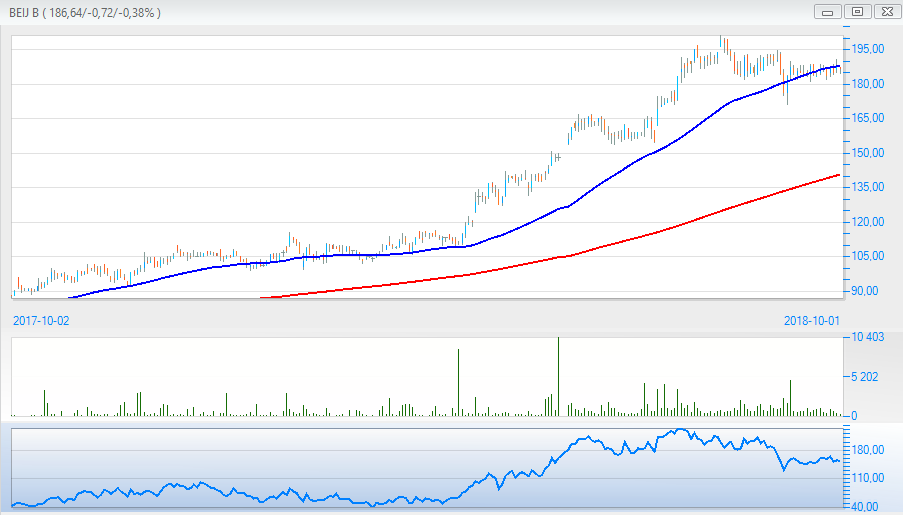Click the 2018-10-01 end date label

pyautogui.click(x=811, y=321)
